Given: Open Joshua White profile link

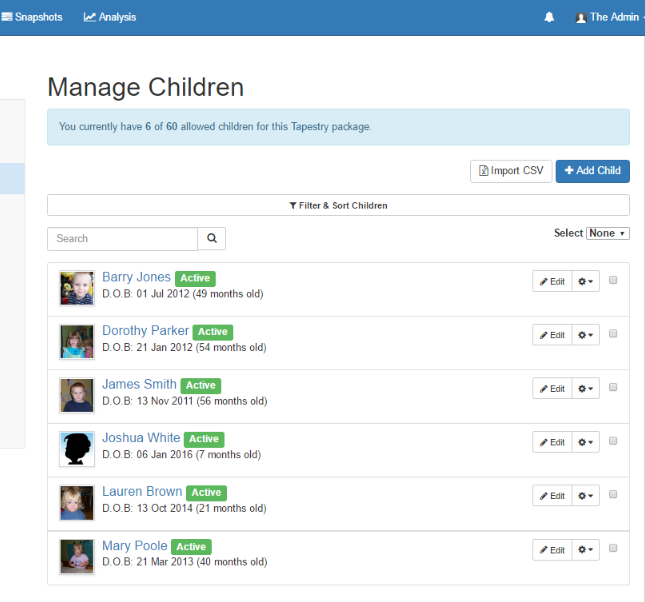Looking at the screenshot, I should [x=141, y=438].
